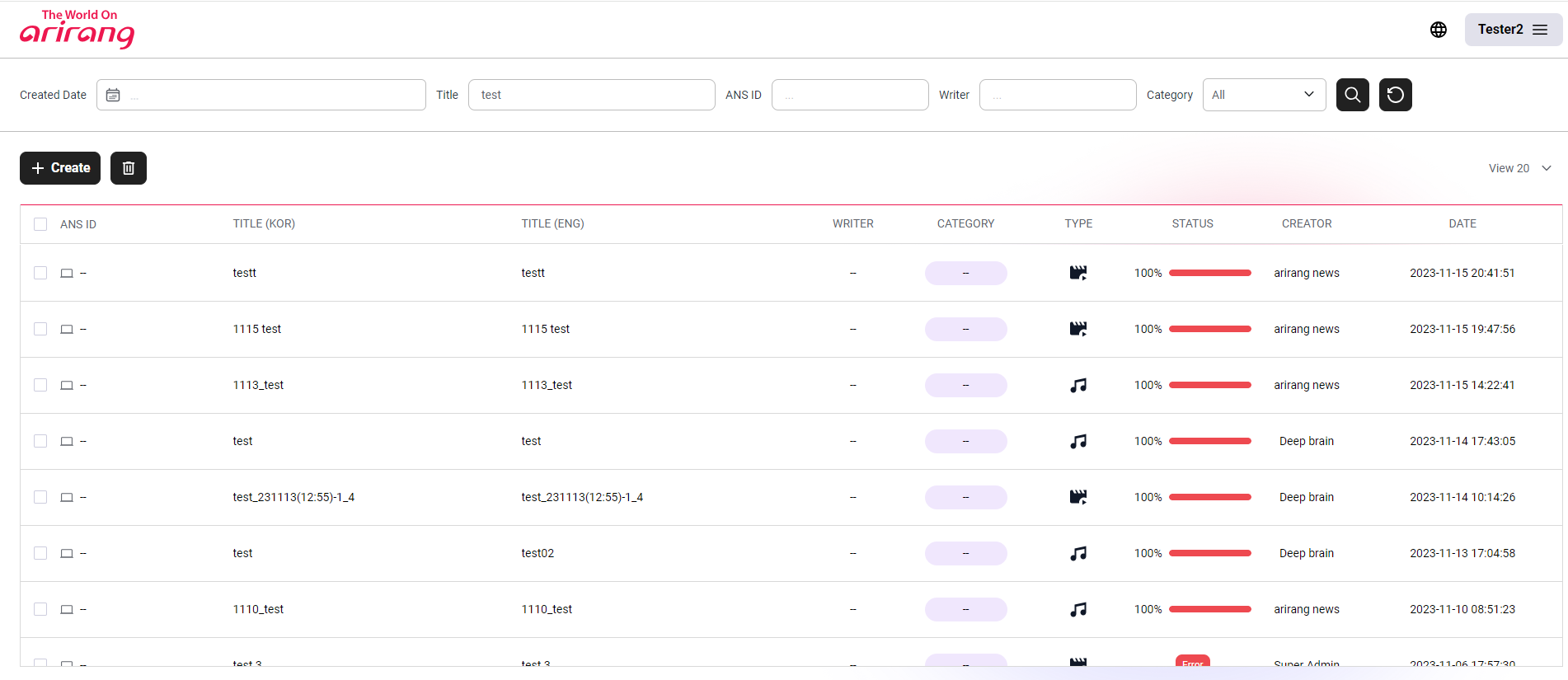Click the search magnifier button

pos(1352,95)
